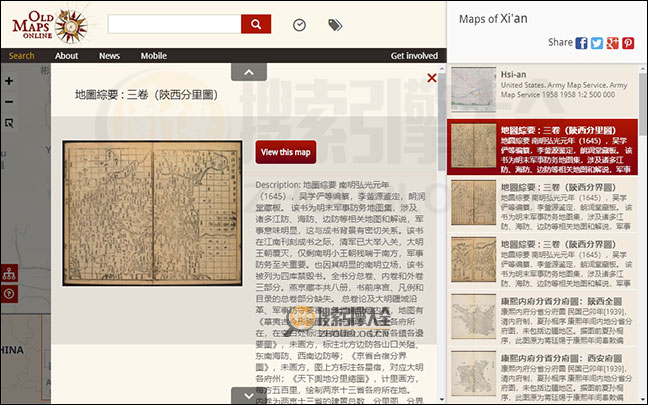Click the Old Maps Online logo
Screen dimensions: 648x405
pos(50,26)
